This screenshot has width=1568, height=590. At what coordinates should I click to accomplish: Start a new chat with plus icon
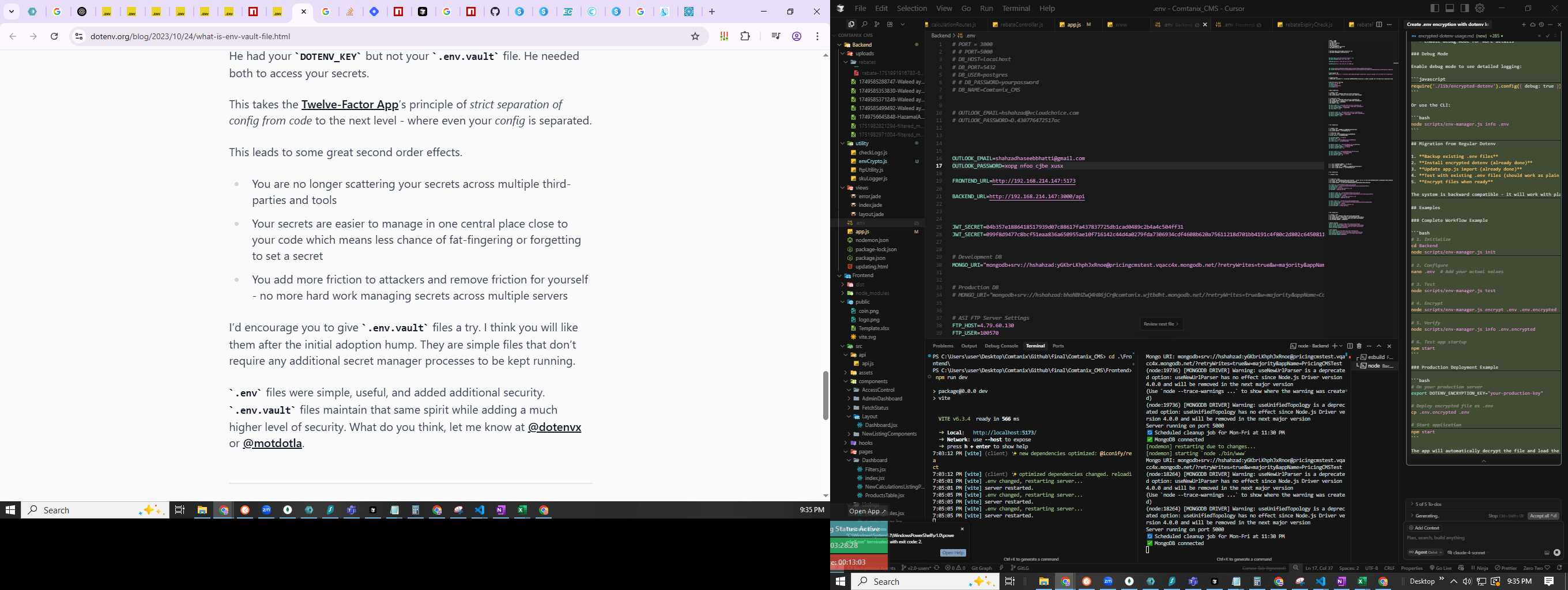1524,25
